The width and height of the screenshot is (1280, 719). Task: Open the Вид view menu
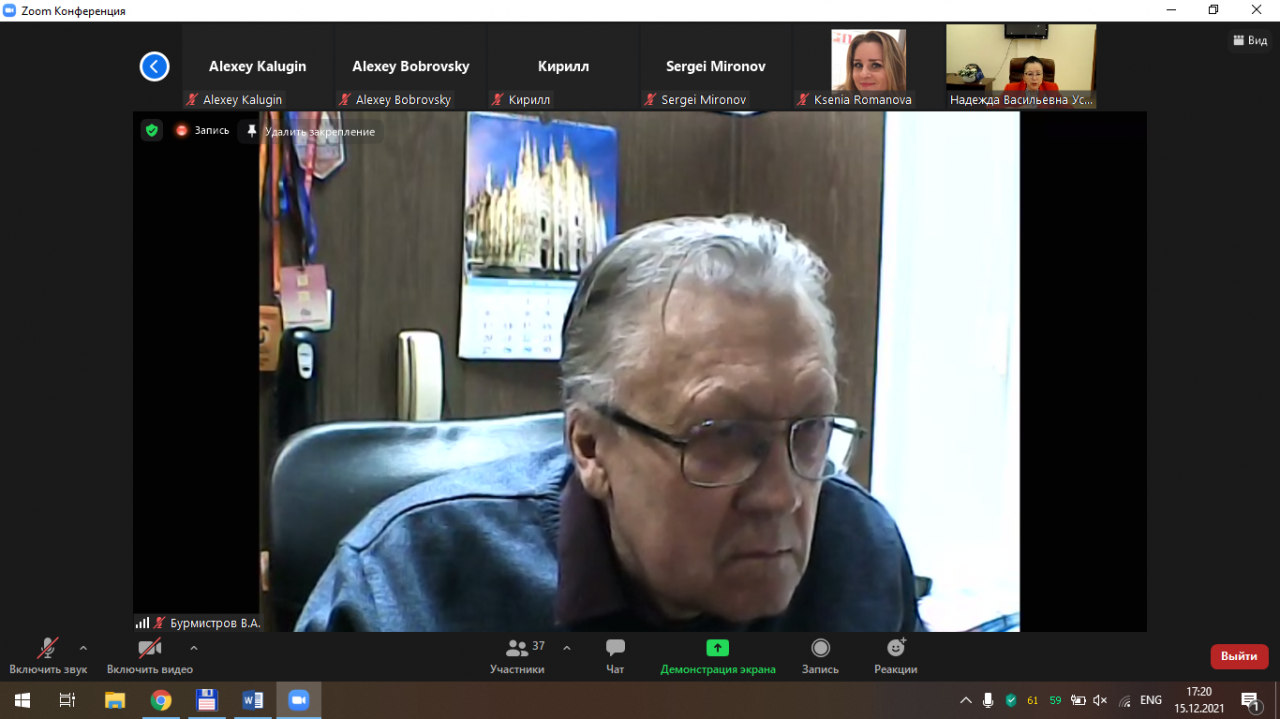click(x=1250, y=40)
